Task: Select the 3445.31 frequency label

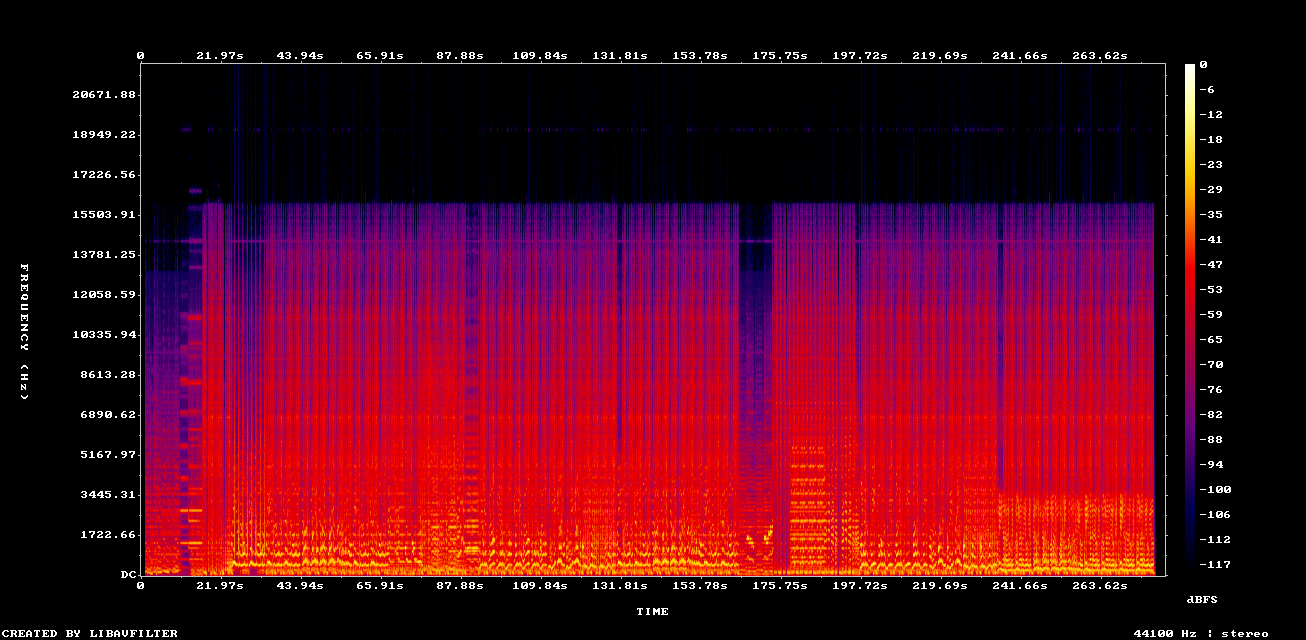Action: (x=107, y=494)
